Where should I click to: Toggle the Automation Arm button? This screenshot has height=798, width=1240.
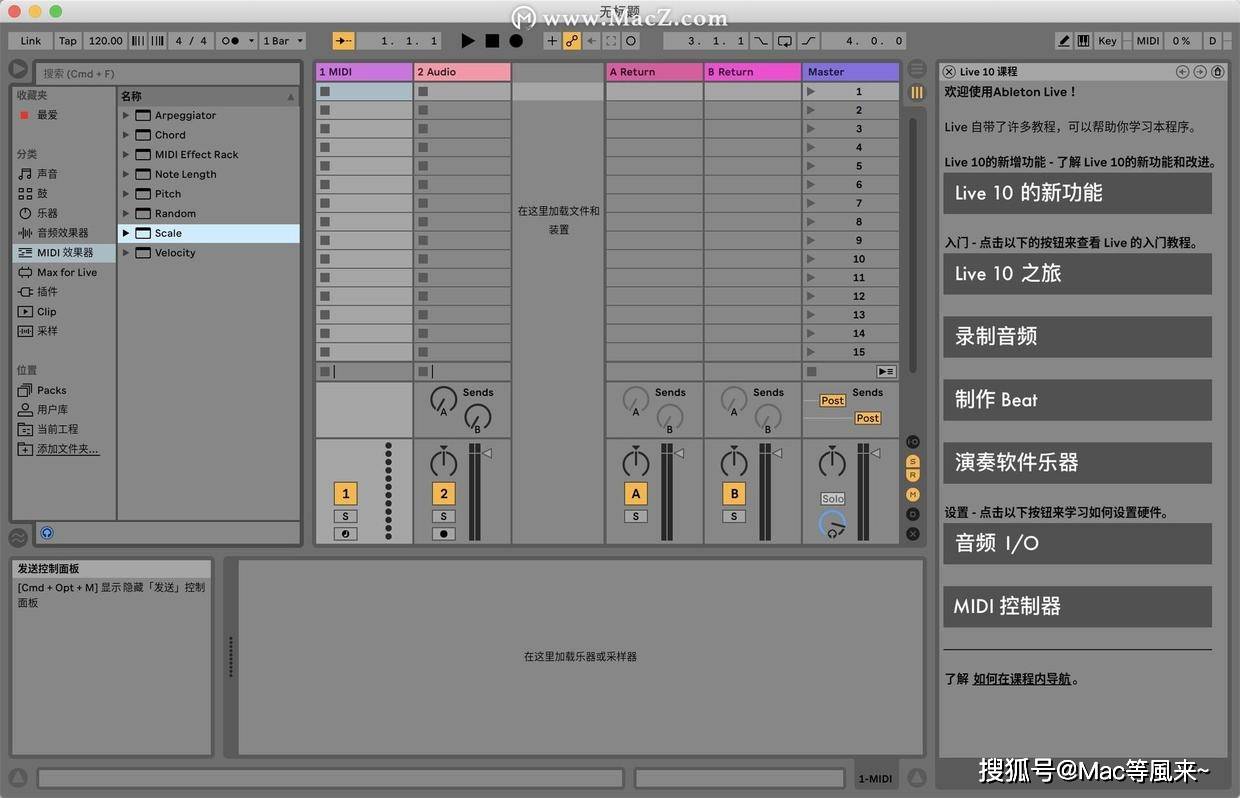(x=572, y=41)
